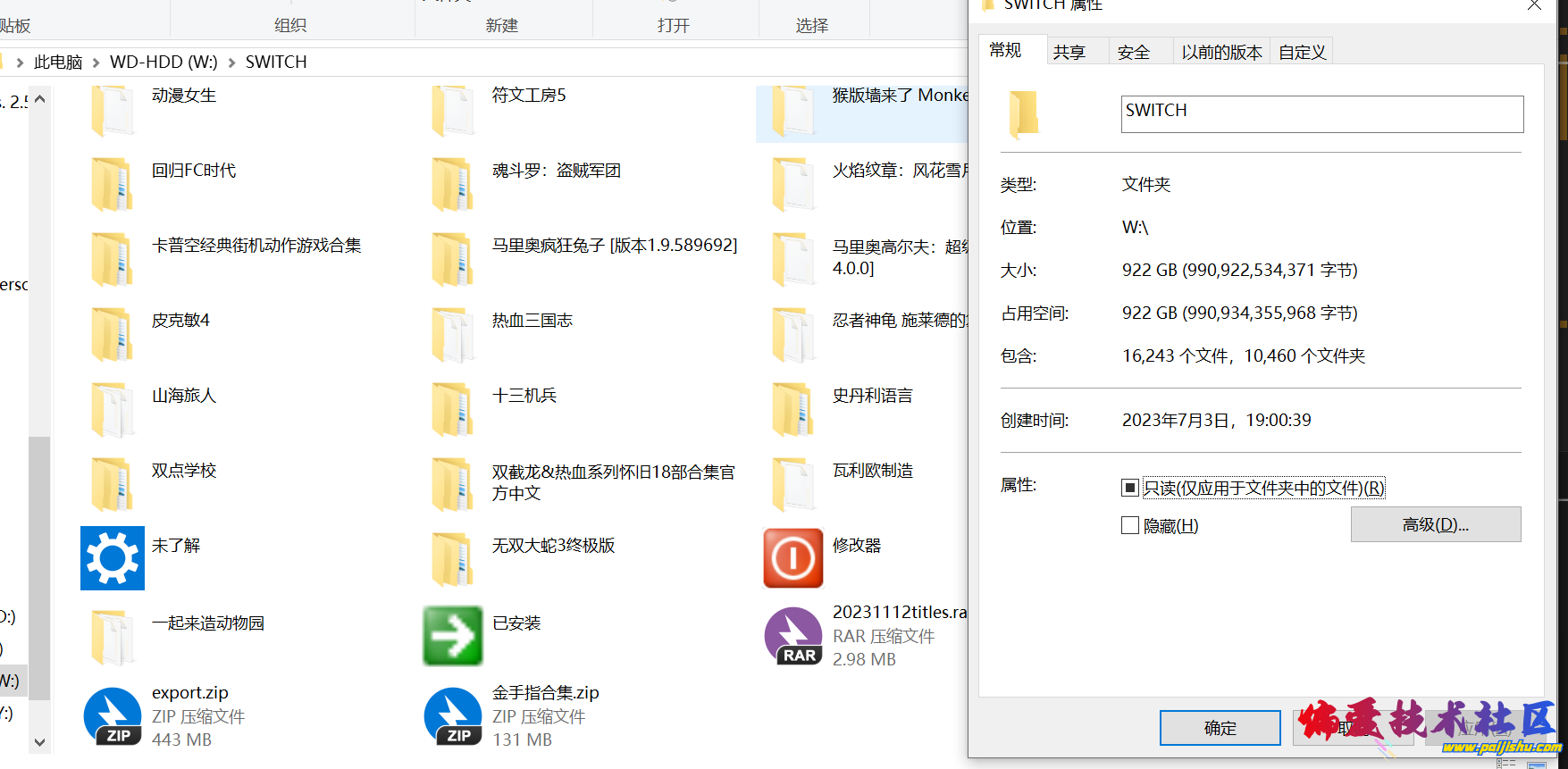Expand the WD-HDD (W:) breadcrumb chevron
This screenshot has width=1568, height=769.
pos(231,63)
